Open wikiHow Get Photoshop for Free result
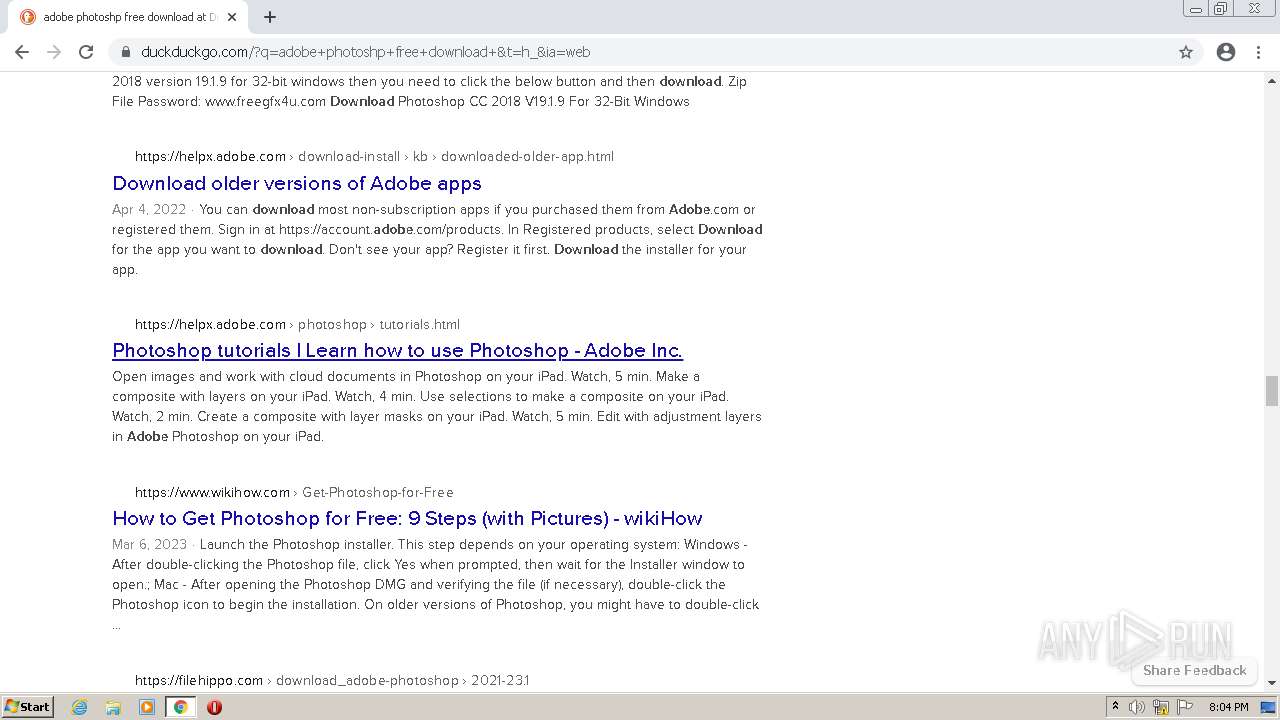The width and height of the screenshot is (1280, 720). pos(407,519)
